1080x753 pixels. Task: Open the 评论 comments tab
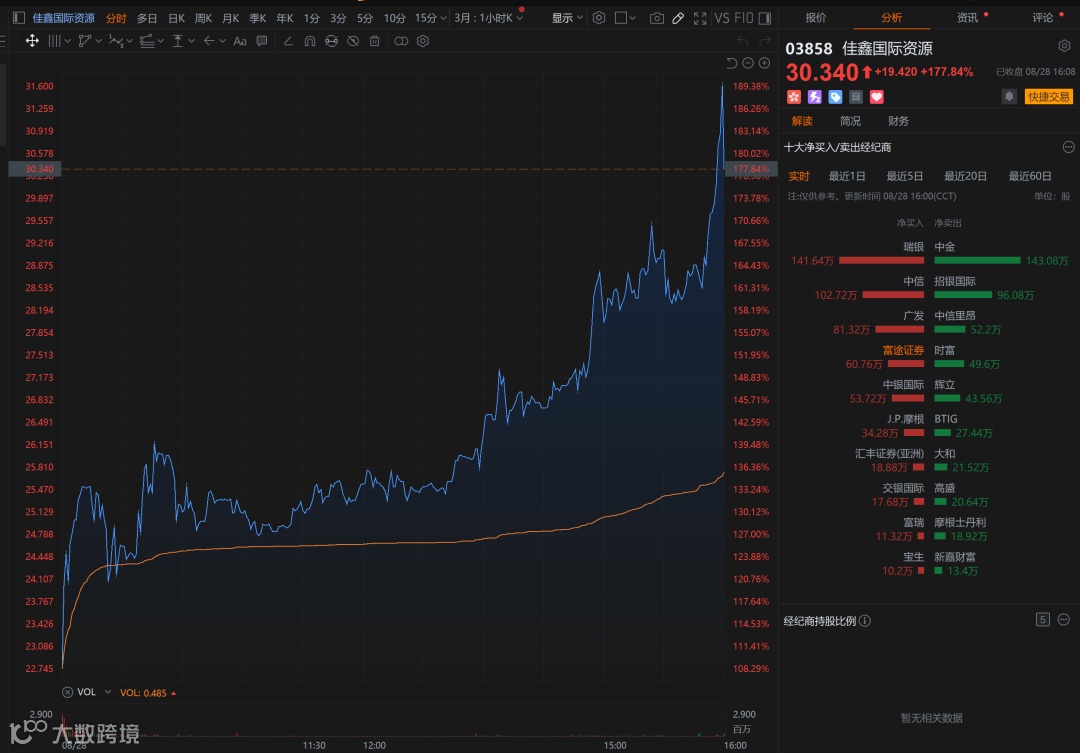(x=1043, y=17)
